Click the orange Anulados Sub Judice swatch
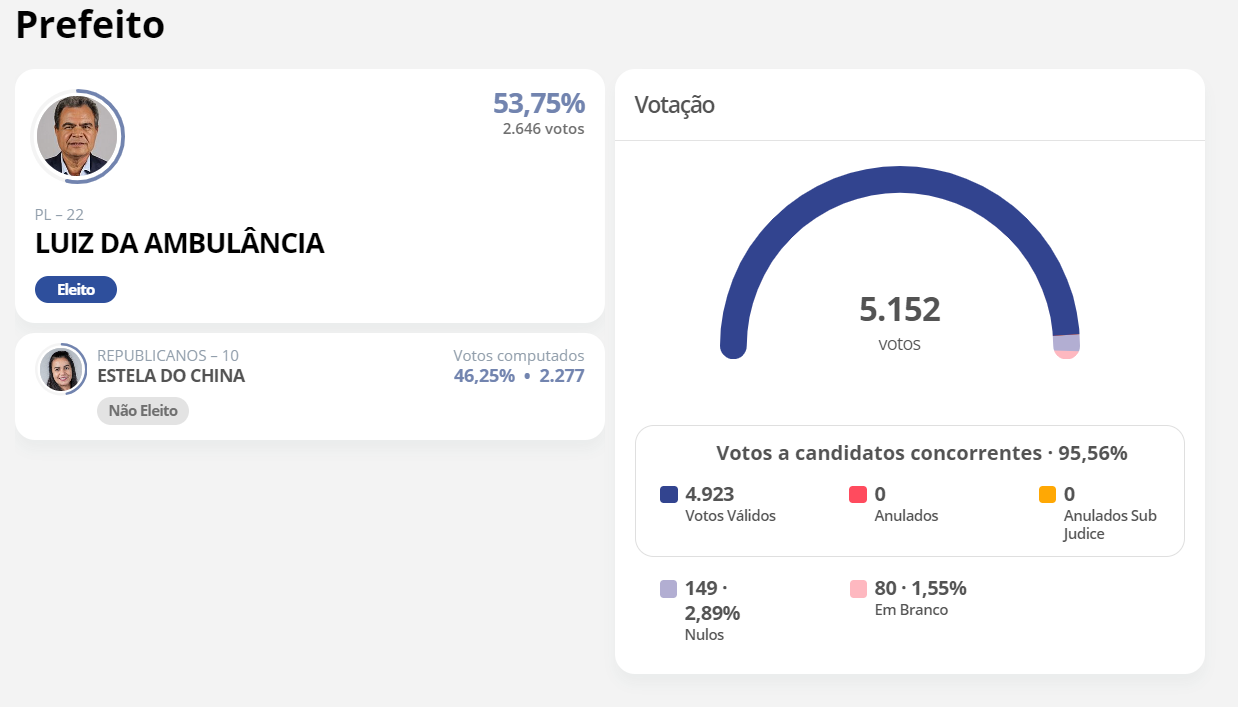 [x=1047, y=494]
